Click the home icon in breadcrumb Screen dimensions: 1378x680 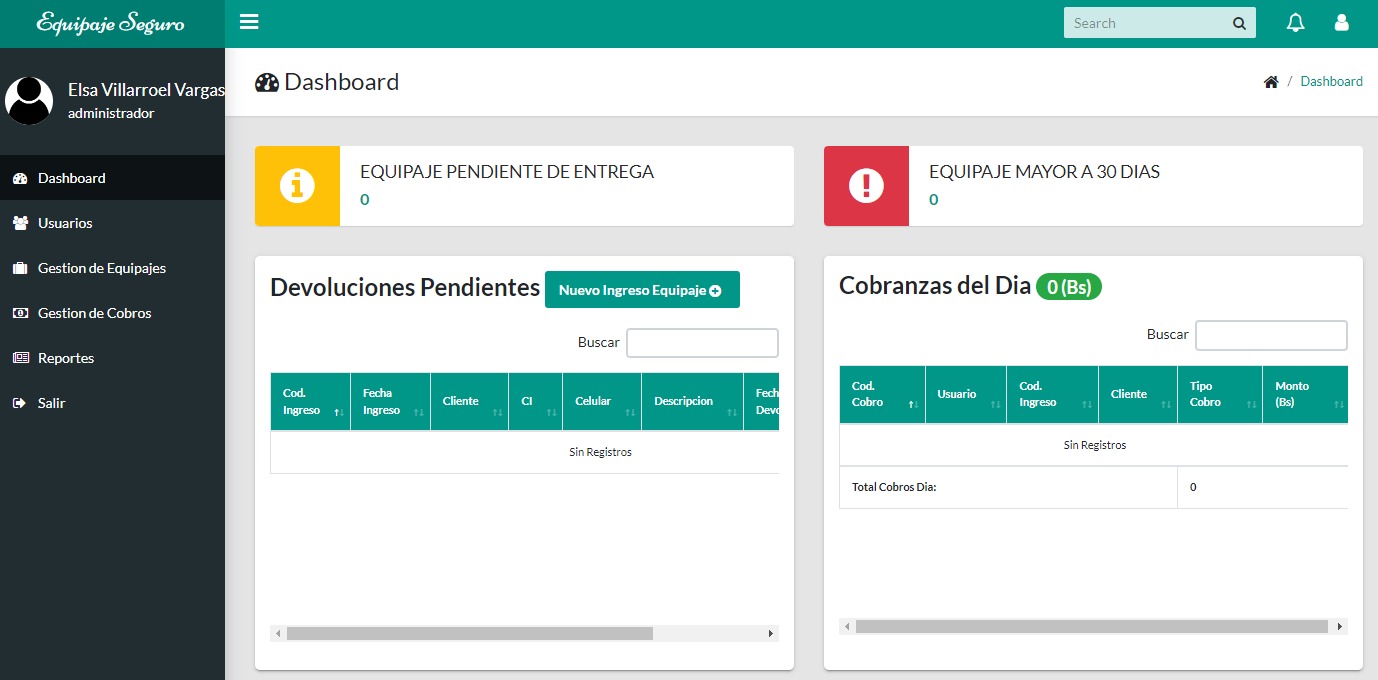[x=1271, y=82]
